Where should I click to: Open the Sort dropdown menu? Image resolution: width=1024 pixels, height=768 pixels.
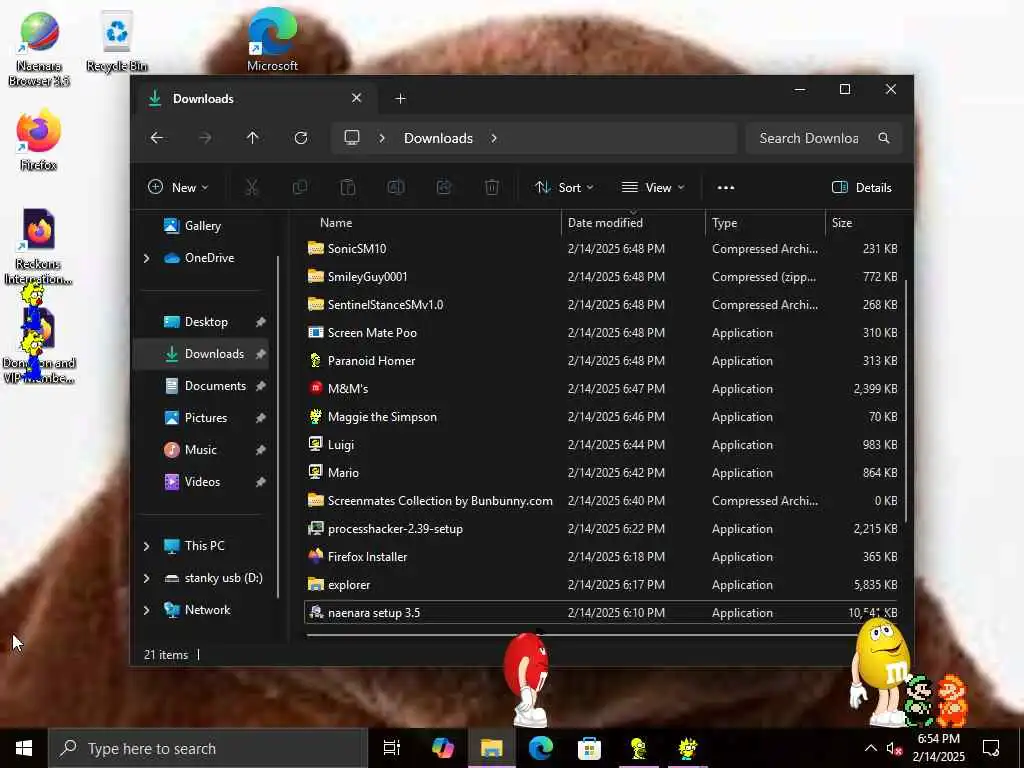(564, 187)
